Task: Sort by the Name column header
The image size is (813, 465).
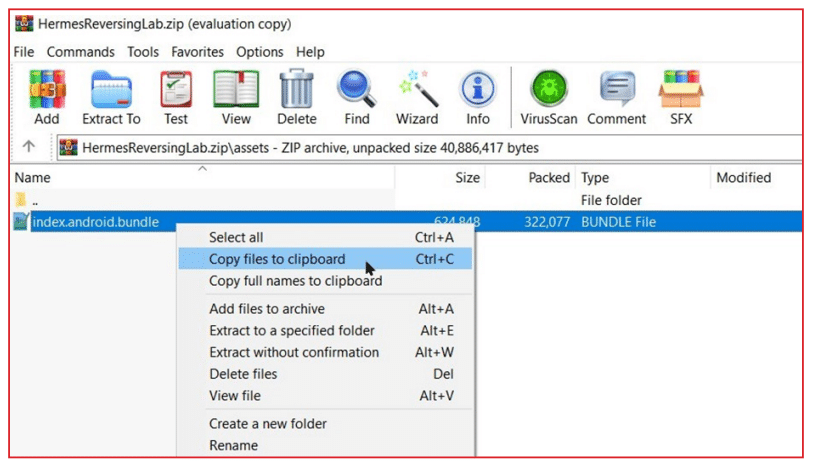Action: (x=202, y=177)
